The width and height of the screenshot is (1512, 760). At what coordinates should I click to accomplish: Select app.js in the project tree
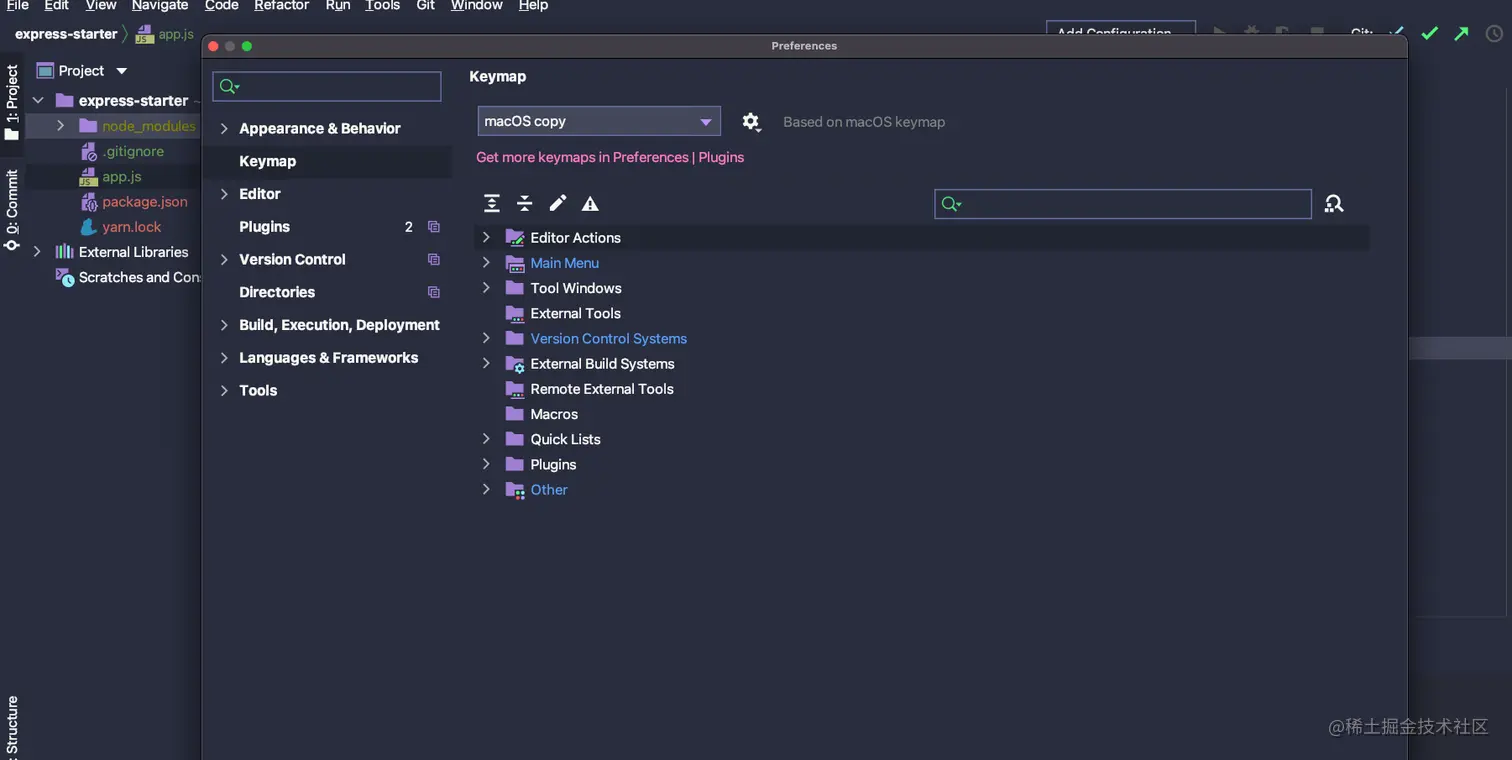122,176
